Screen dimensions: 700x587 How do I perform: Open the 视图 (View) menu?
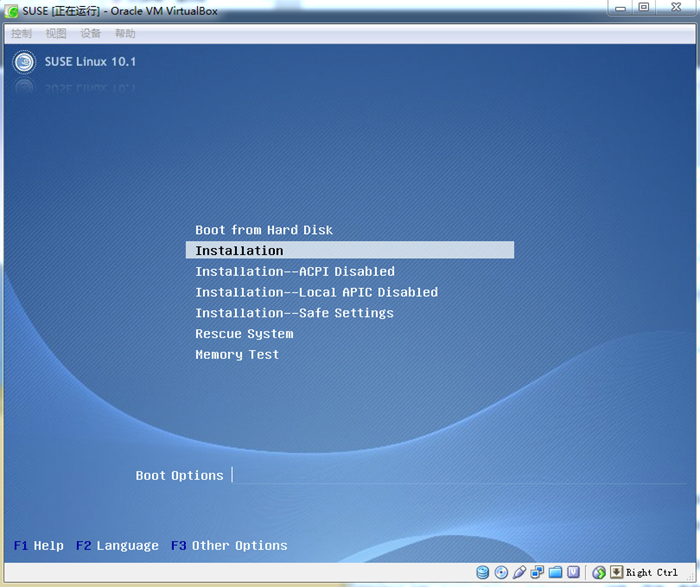point(56,33)
